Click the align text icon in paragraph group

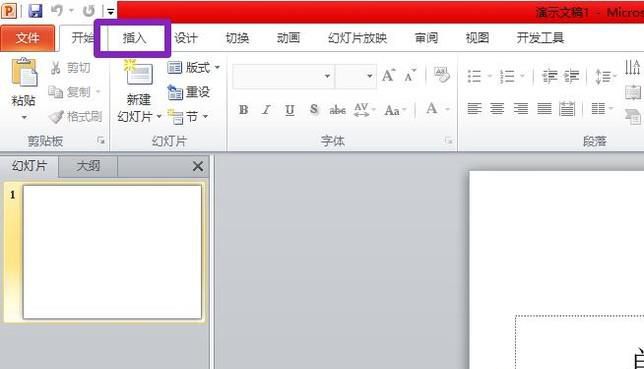[x=633, y=92]
